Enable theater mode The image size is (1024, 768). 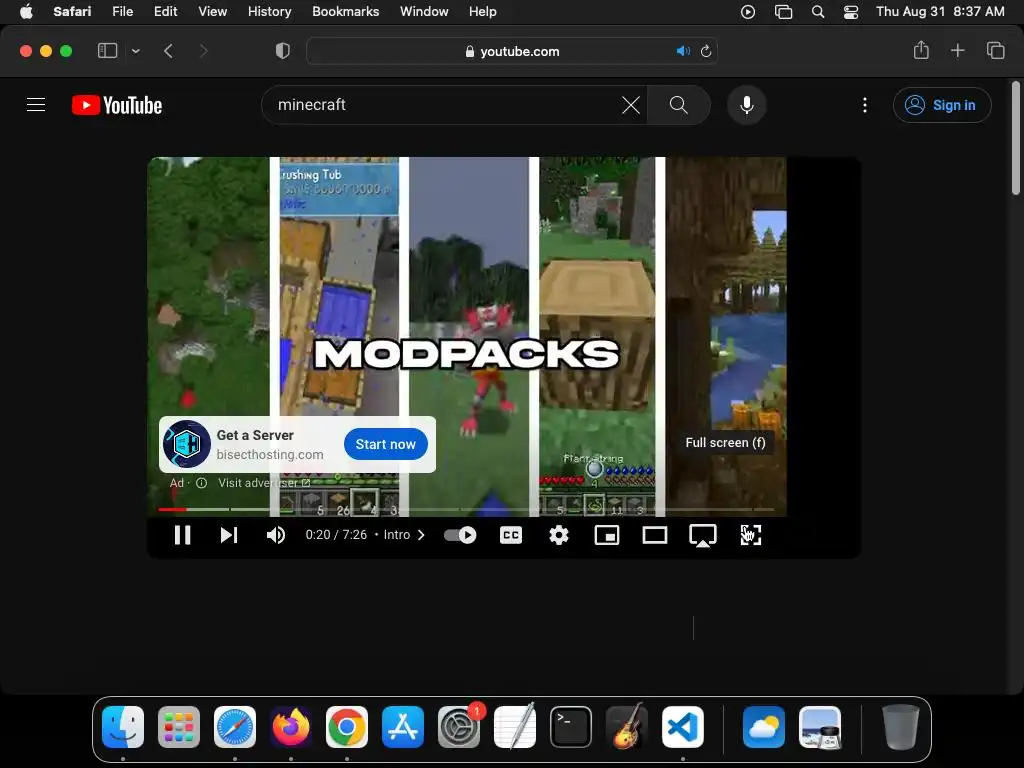pos(654,535)
